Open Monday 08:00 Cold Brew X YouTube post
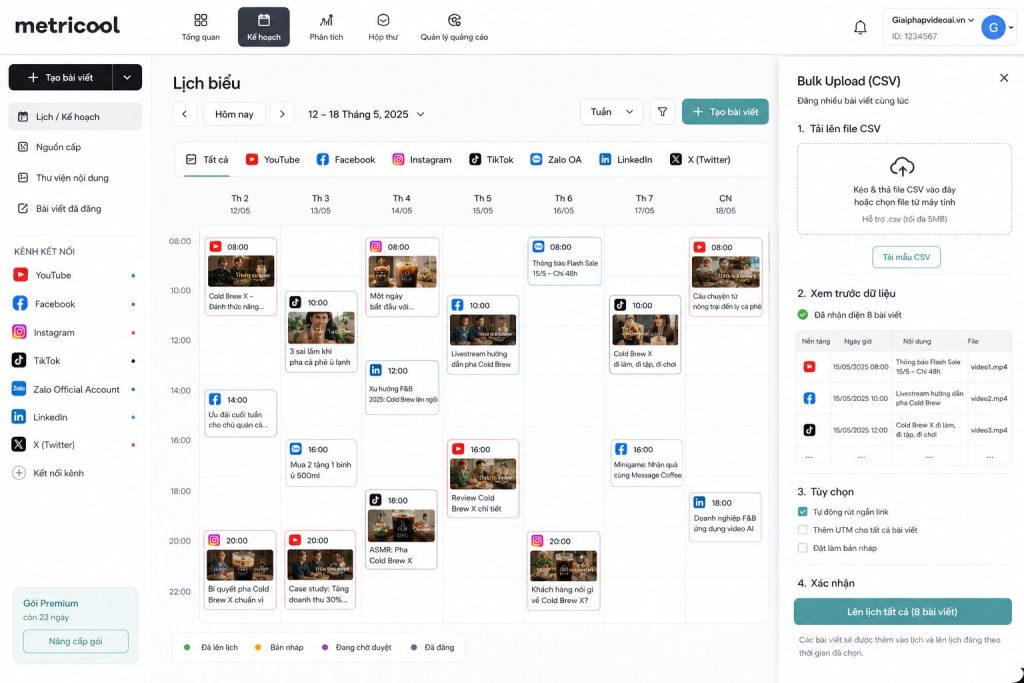 240,277
